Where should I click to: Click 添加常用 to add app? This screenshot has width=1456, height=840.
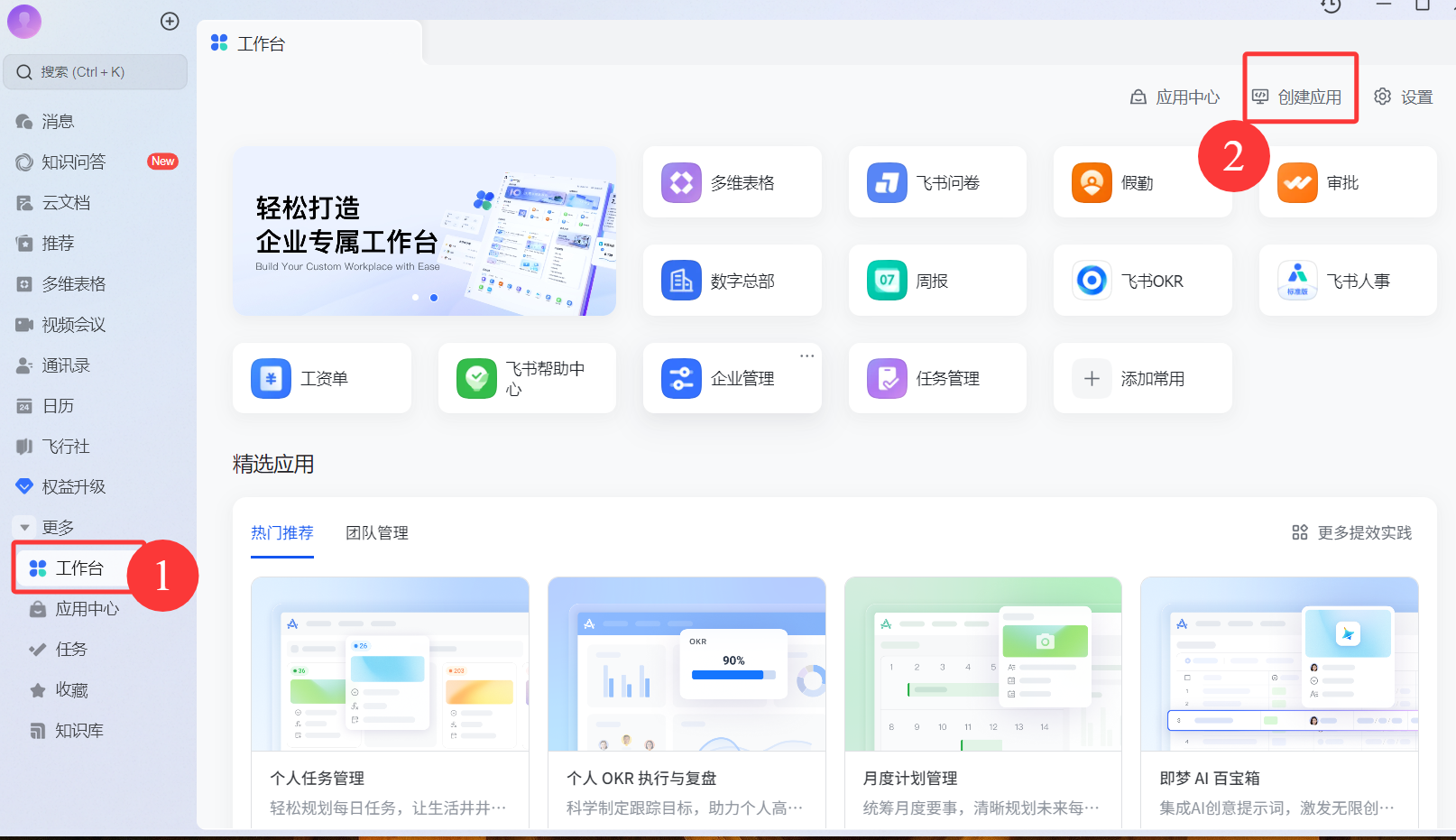[x=1142, y=378]
